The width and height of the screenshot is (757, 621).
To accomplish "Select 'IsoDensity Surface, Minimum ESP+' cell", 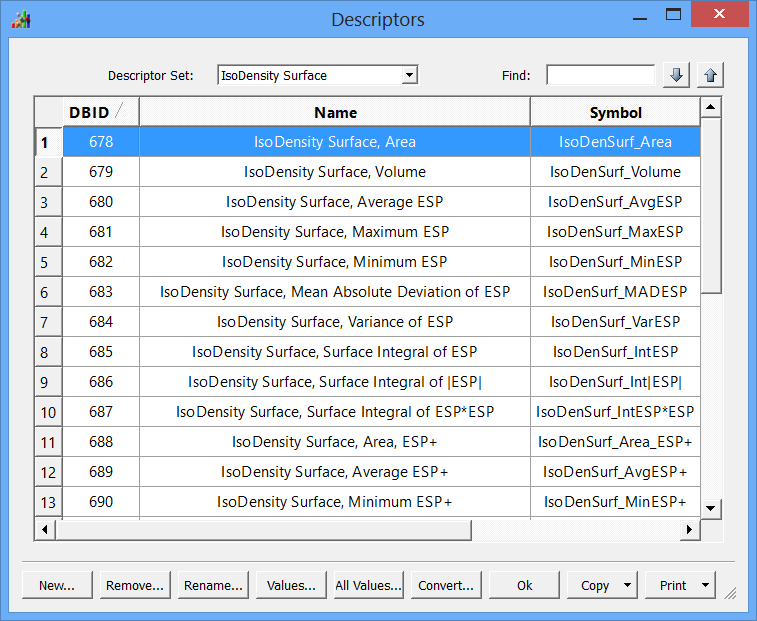I will pyautogui.click(x=335, y=502).
